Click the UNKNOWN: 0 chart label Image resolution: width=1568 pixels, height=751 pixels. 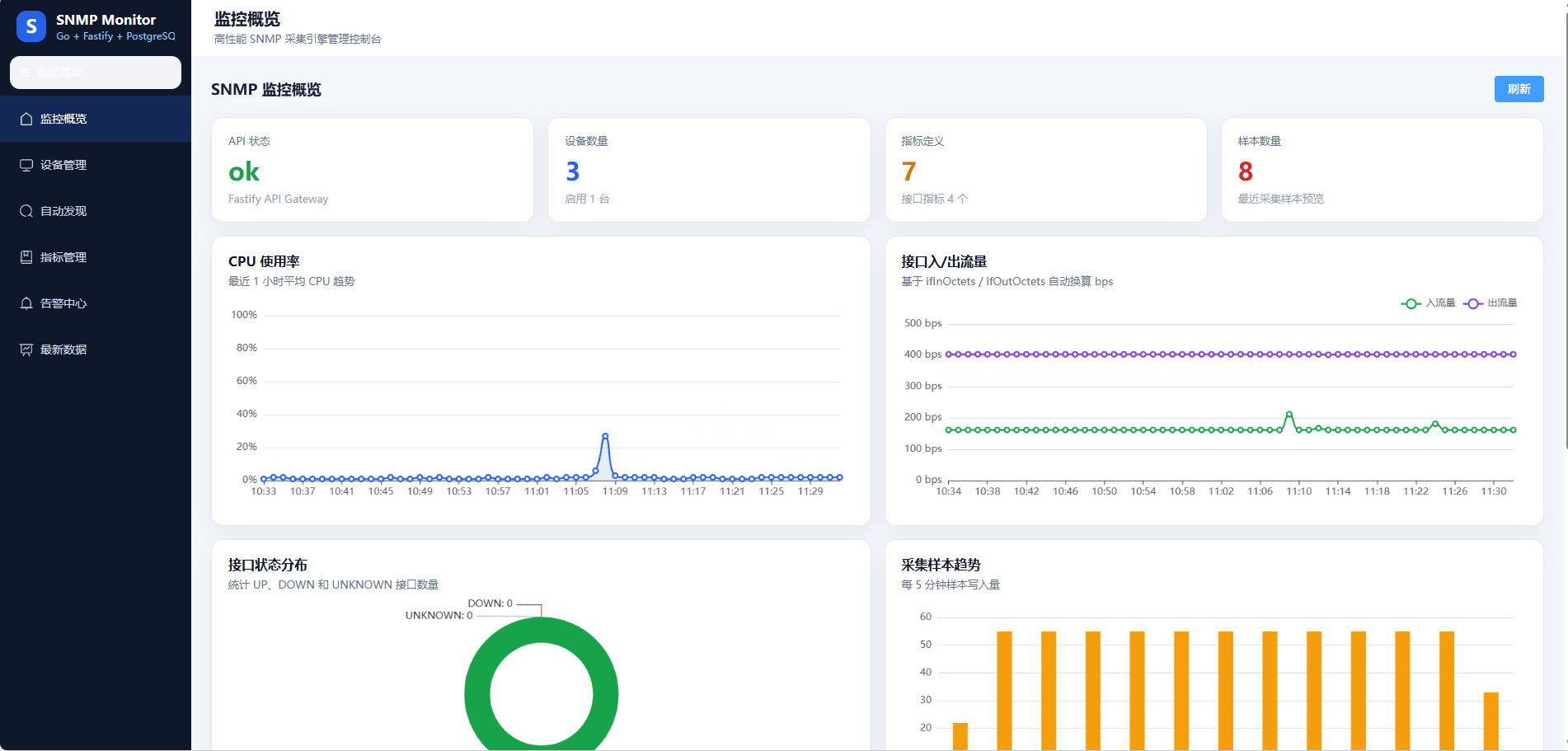coord(439,616)
